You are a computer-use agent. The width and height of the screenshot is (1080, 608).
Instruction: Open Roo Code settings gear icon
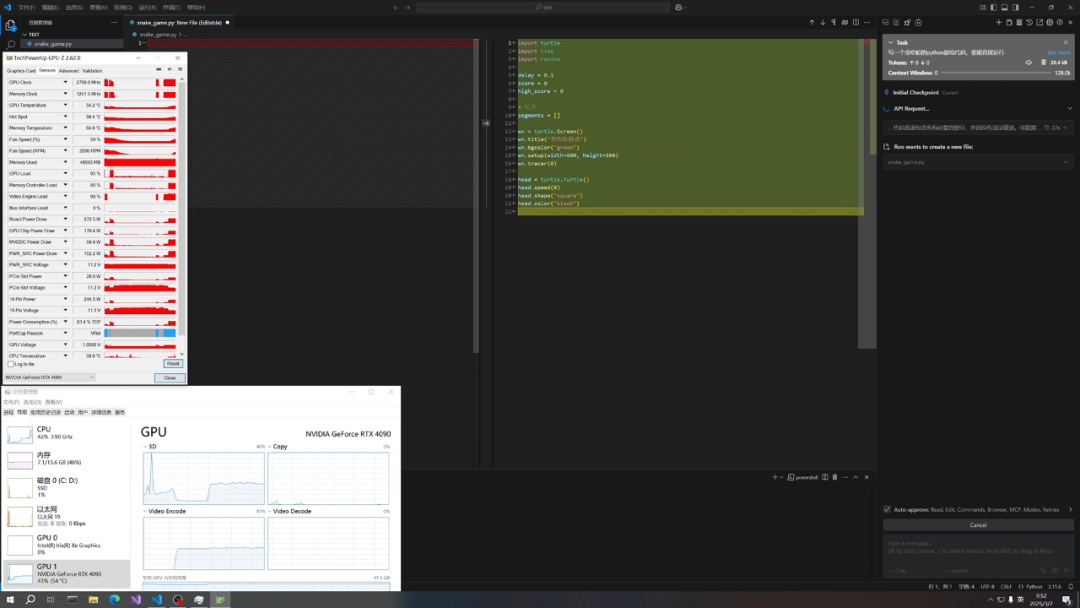[1051, 22]
